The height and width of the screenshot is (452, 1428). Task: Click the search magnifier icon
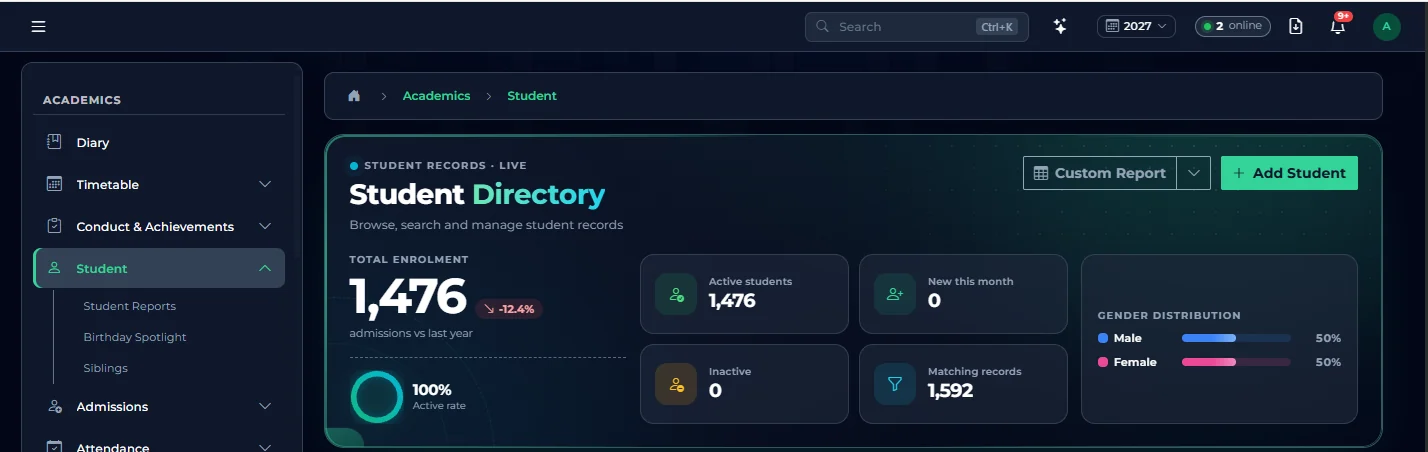pyautogui.click(x=823, y=27)
